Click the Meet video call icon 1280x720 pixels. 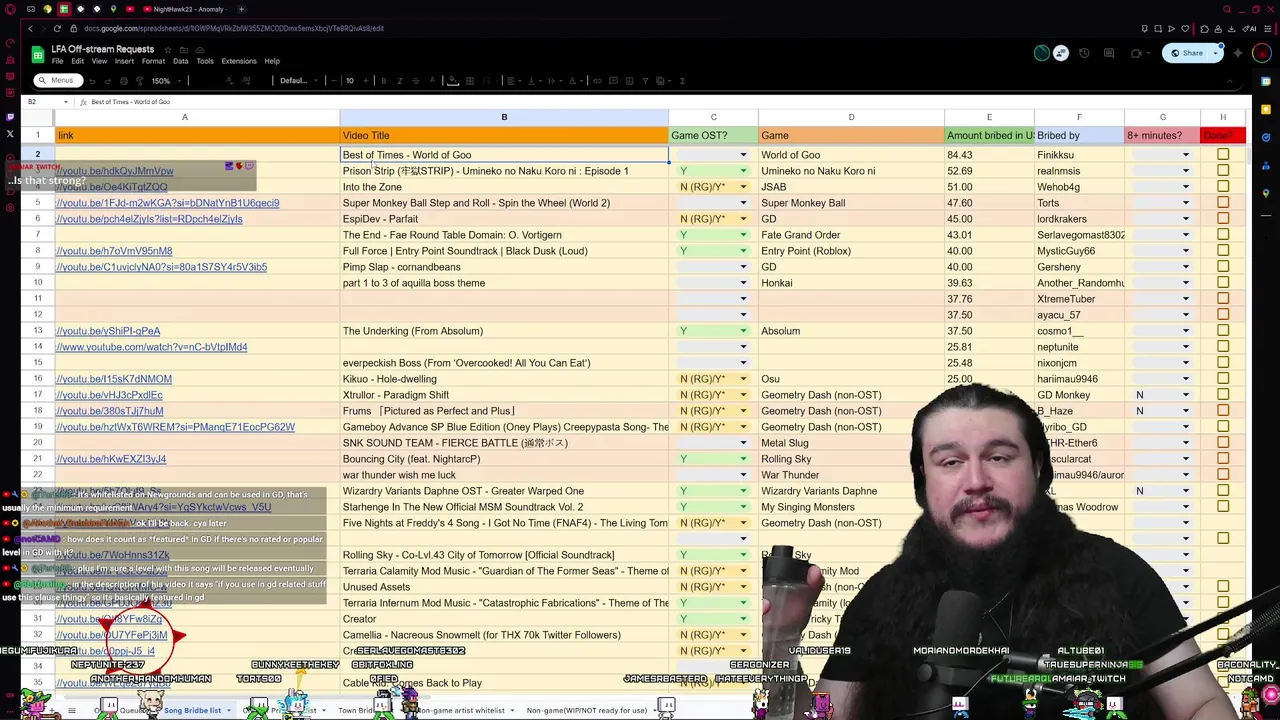point(1136,53)
